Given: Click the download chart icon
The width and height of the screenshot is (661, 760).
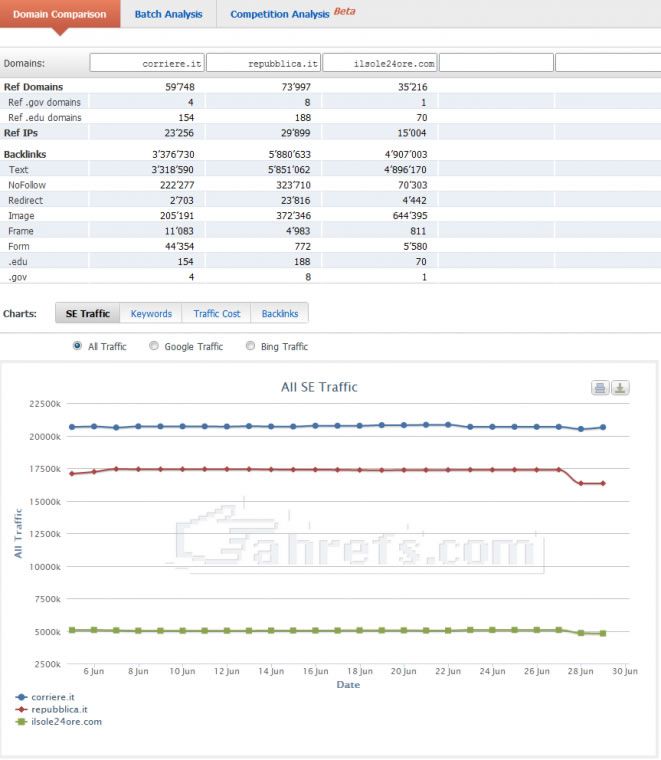Looking at the screenshot, I should 620,388.
